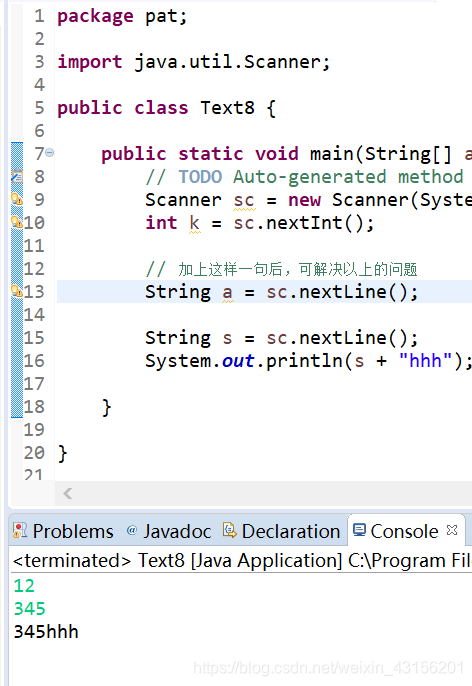Click the horizontal scrollbar left arrow
The height and width of the screenshot is (686, 472).
point(67,494)
